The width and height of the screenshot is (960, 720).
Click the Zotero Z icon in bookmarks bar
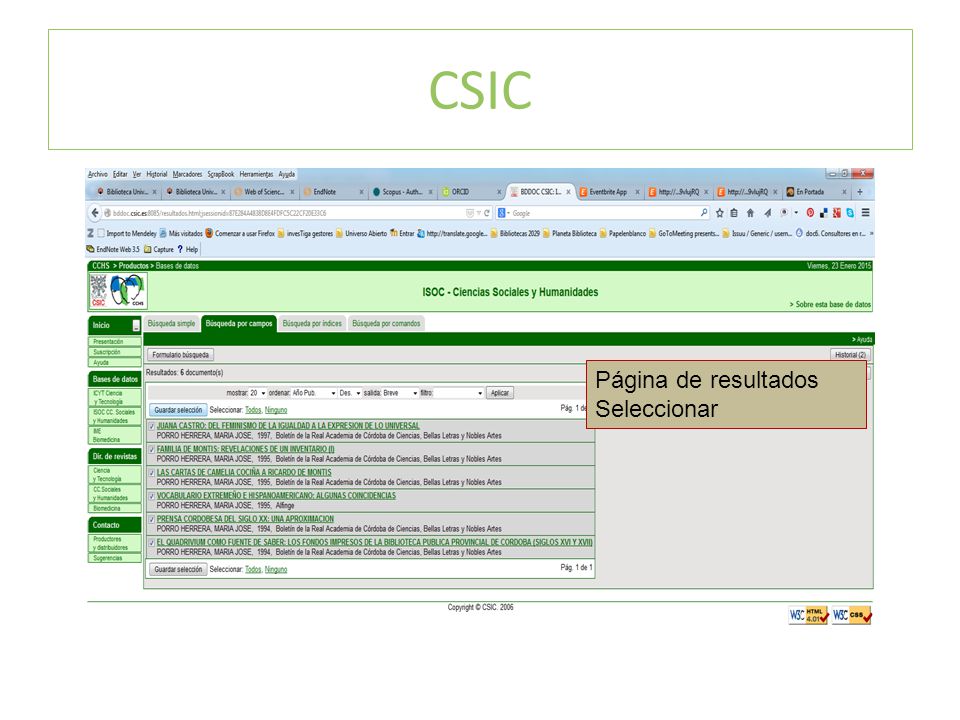91,233
